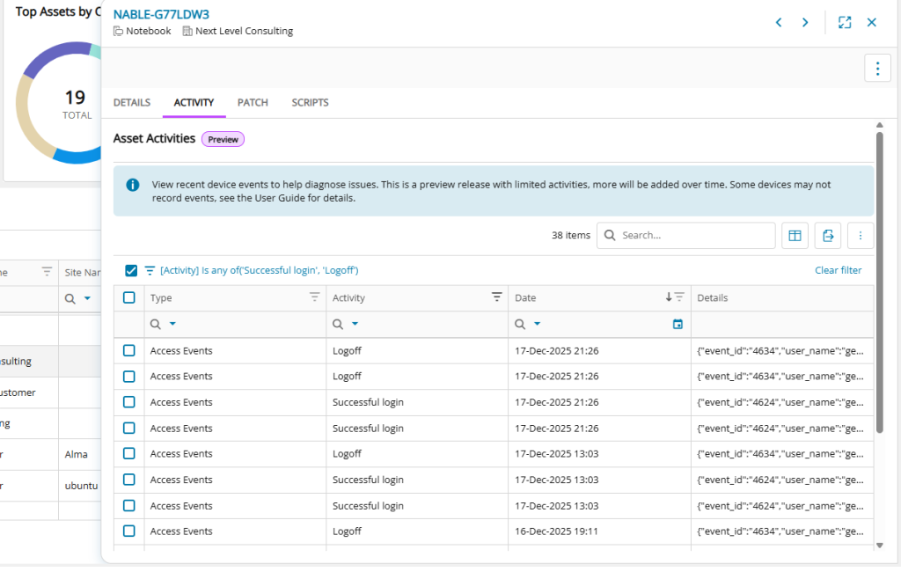Screen dimensions: 901x567
Task: Click the Clear filter link
Action: pos(838,270)
